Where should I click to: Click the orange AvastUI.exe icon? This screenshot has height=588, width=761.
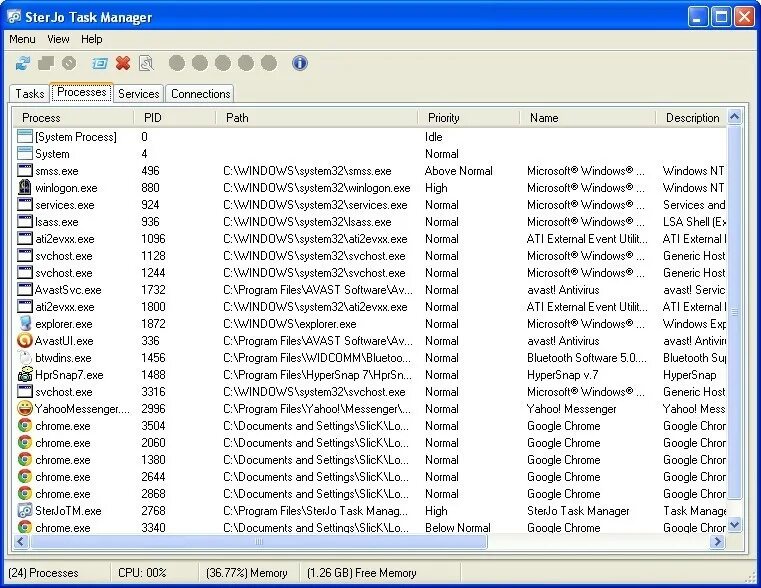pos(25,341)
